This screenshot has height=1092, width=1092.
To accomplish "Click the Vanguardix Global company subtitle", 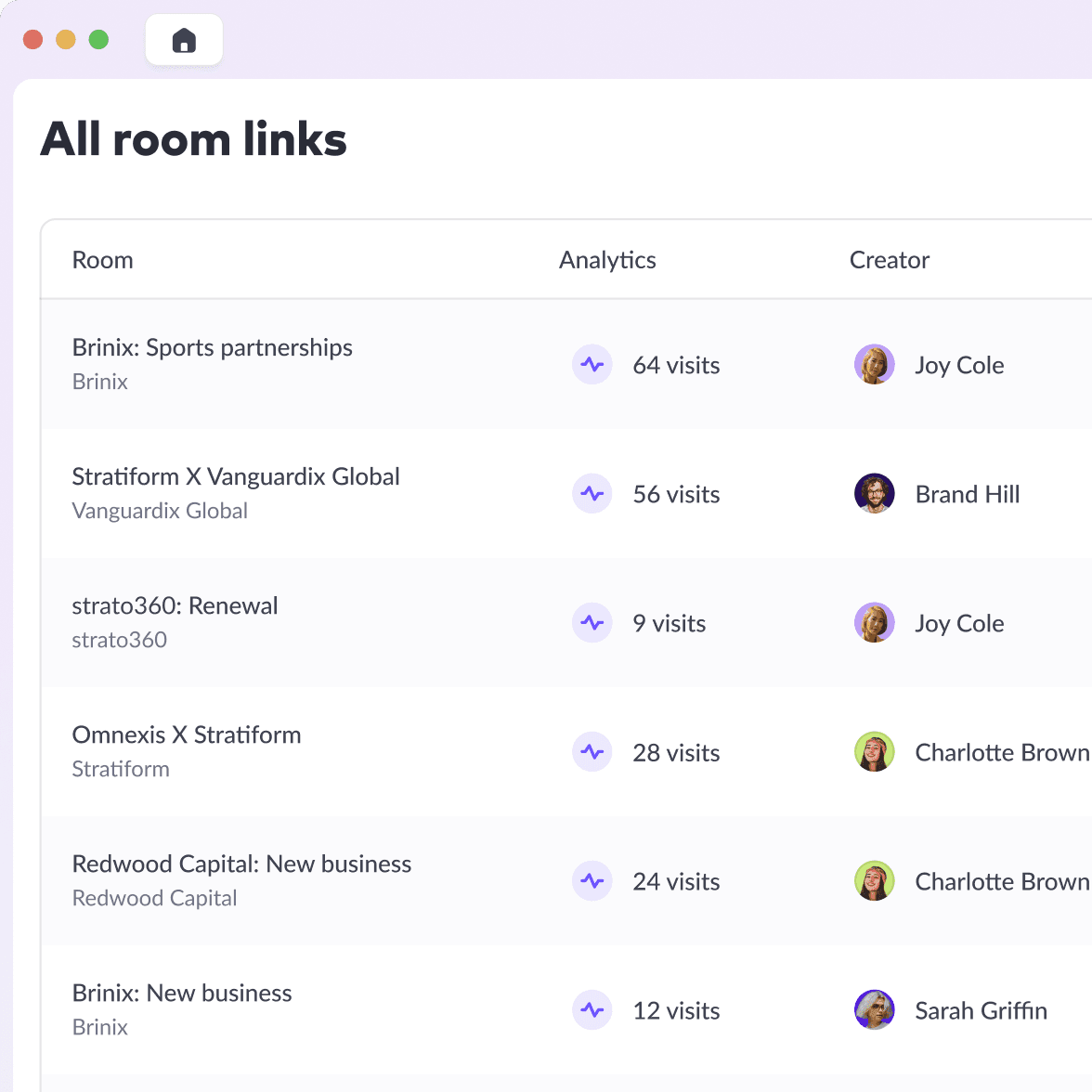I will (160, 511).
